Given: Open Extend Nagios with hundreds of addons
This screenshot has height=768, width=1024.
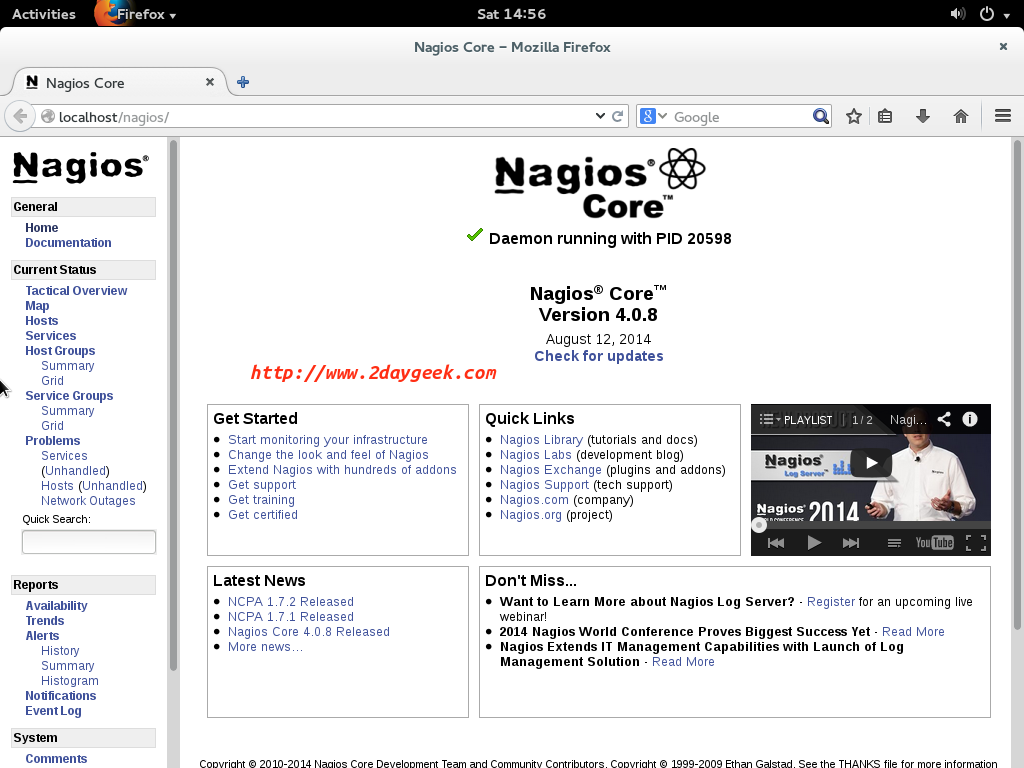Looking at the screenshot, I should (342, 470).
